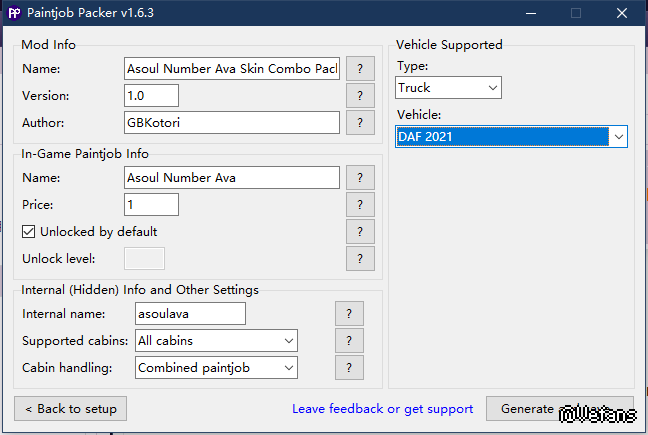648x435 pixels.
Task: Show help for Unlock level
Action: [x=360, y=259]
